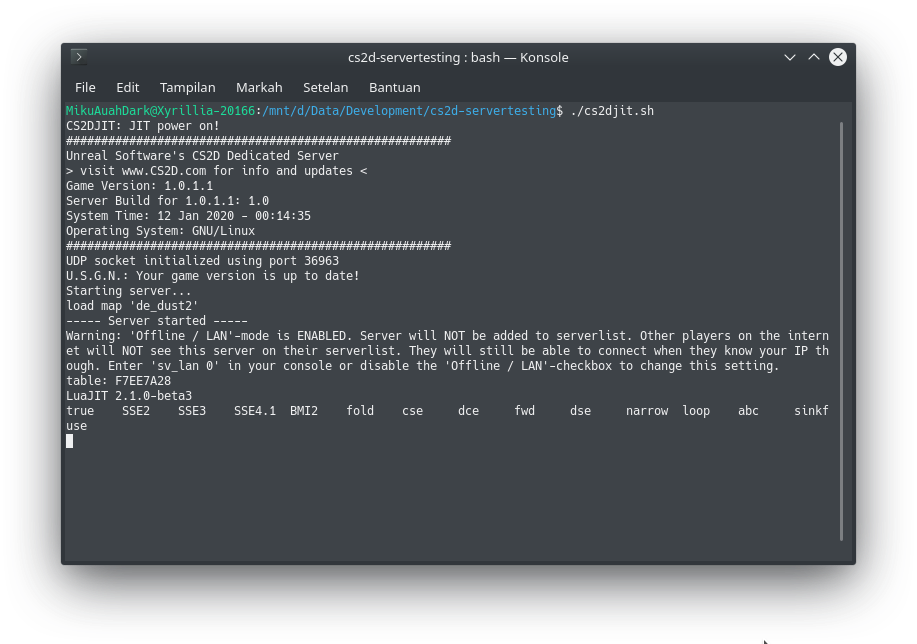Click the 'Server Build for 1.0.1.1: 1.0' line
Image resolution: width=917 pixels, height=644 pixels.
click(167, 201)
